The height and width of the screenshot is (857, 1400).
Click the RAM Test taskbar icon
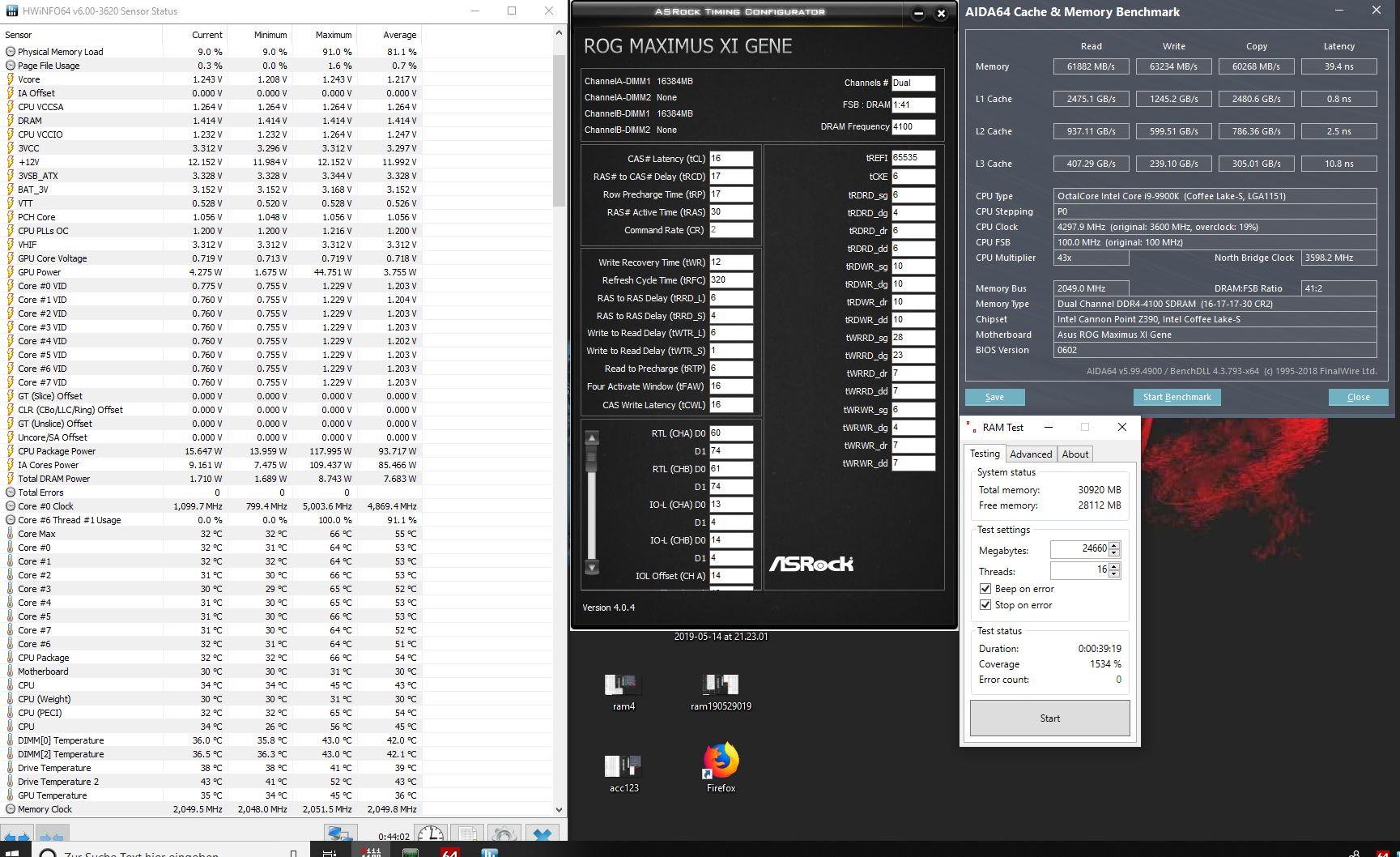372,851
